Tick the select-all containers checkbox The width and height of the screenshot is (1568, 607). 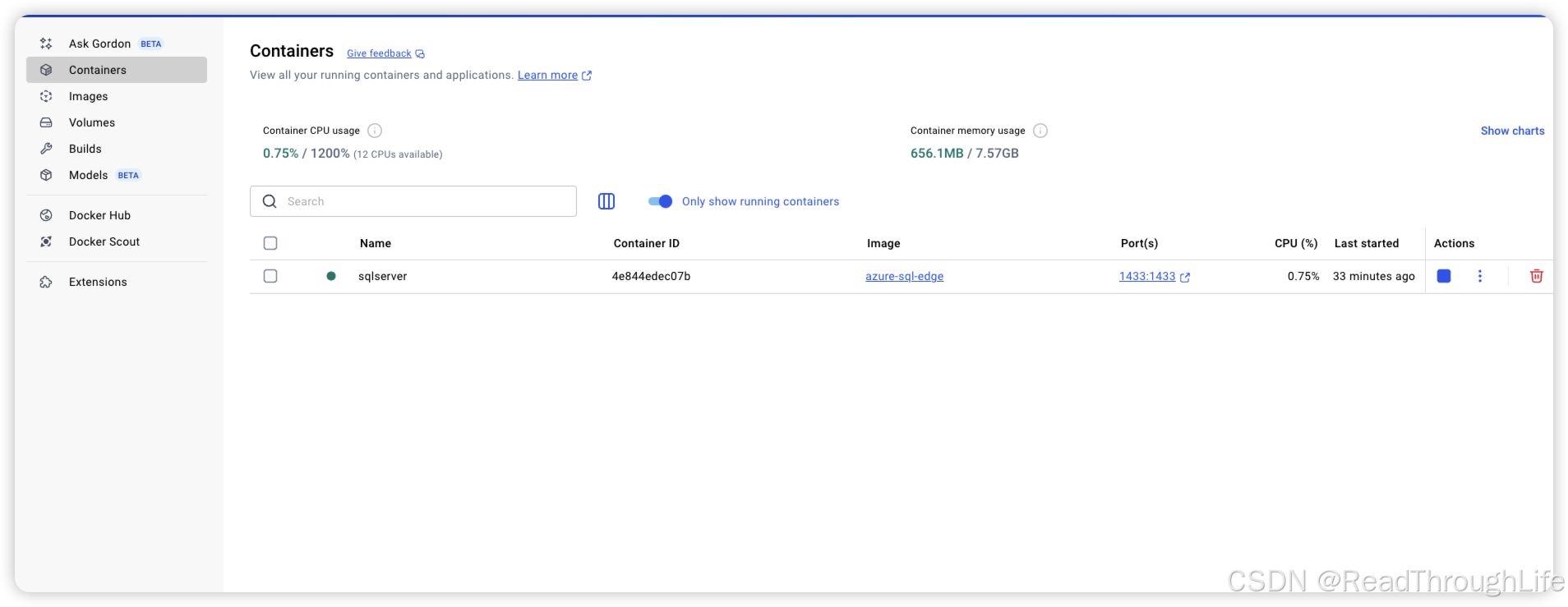click(270, 243)
